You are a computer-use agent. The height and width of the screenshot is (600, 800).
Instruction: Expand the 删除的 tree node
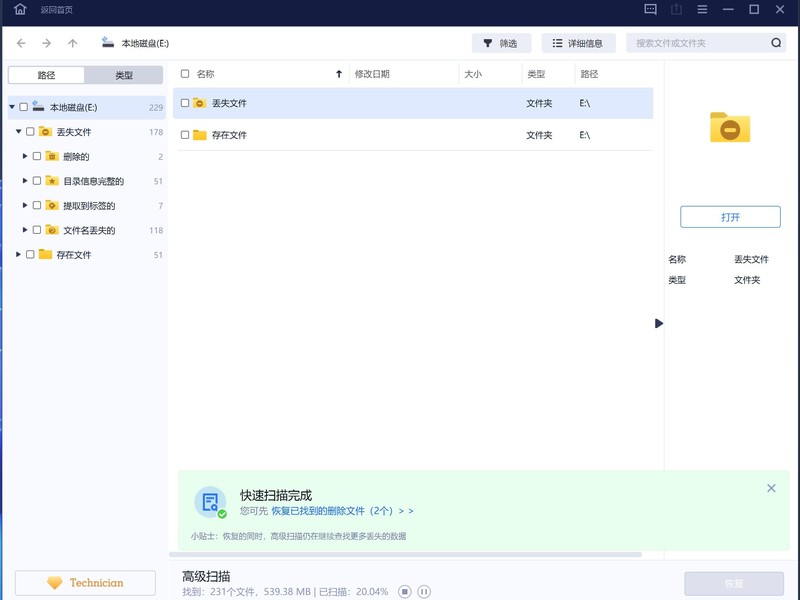[x=25, y=156]
